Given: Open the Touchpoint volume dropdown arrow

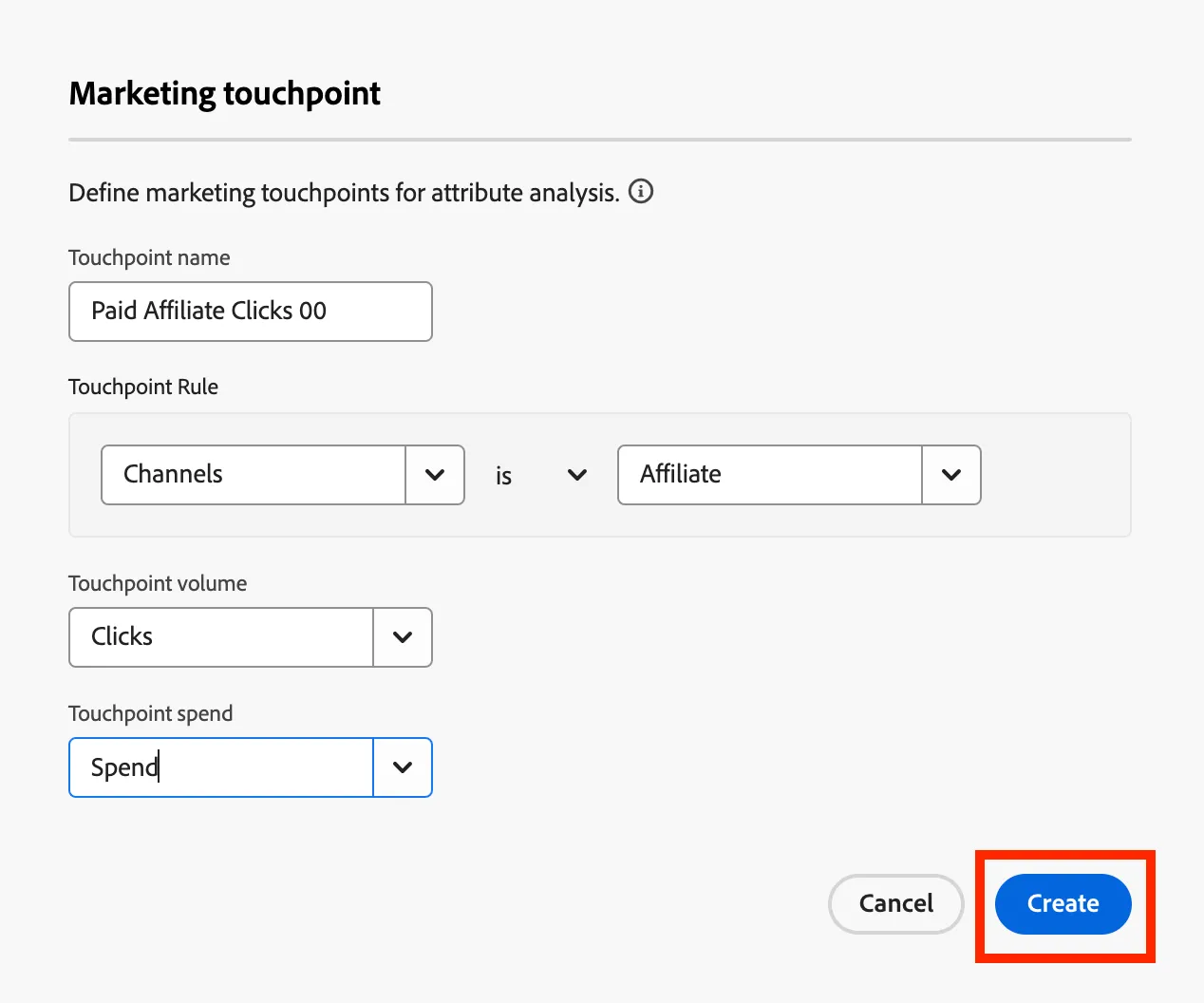Looking at the screenshot, I should (x=403, y=637).
